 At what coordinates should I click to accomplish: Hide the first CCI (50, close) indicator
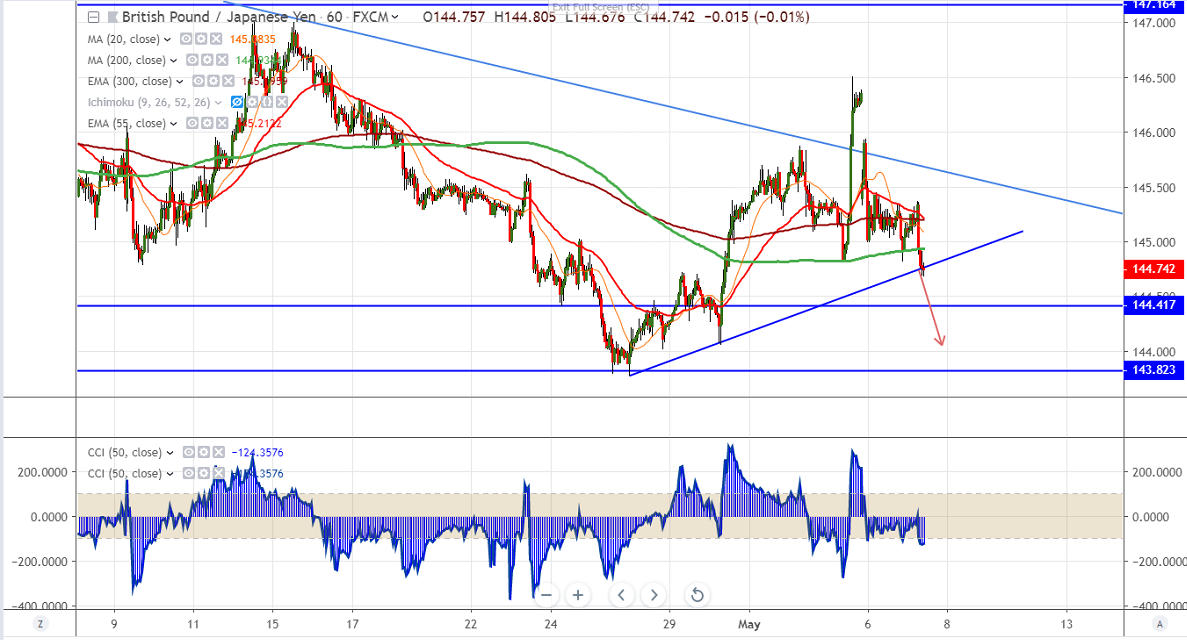coord(188,452)
